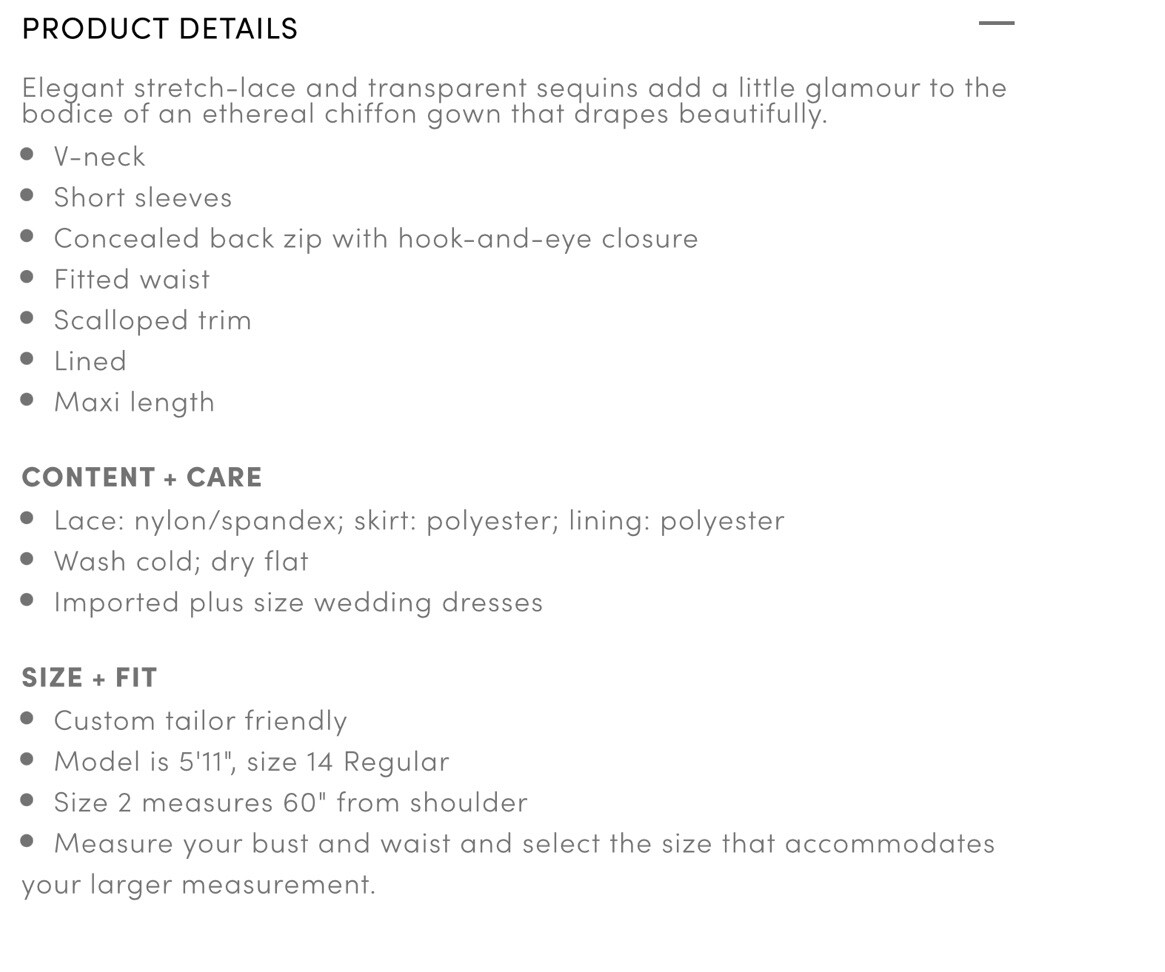Click Imported plus size wedding dresses text

(x=298, y=603)
